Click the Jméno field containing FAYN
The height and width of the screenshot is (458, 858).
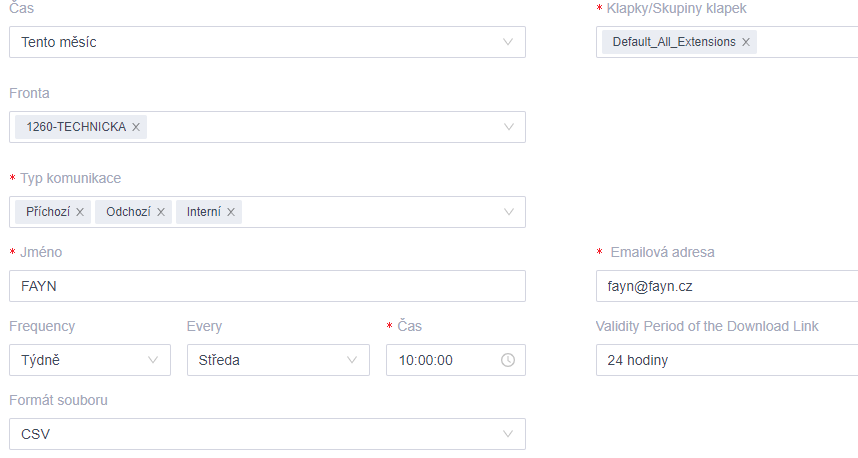268,286
